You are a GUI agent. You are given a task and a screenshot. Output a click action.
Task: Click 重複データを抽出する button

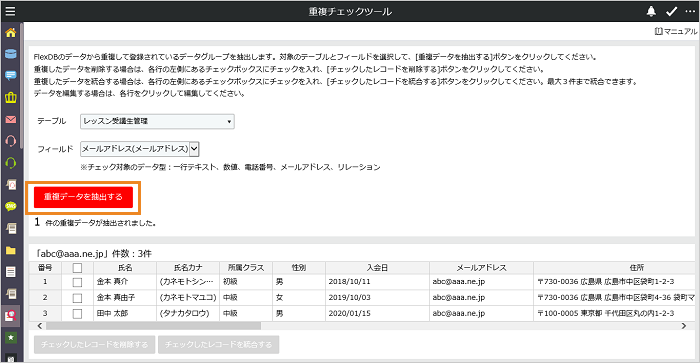pyautogui.click(x=83, y=197)
